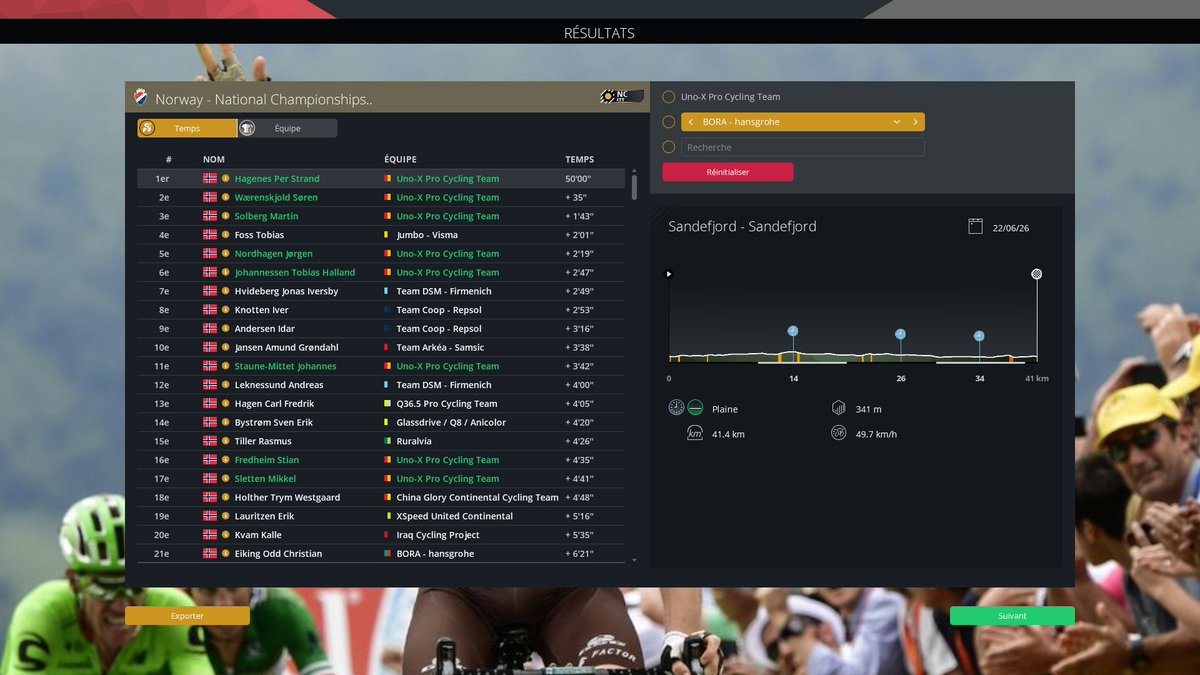Click intermediate time checkpoint at km 14
This screenshot has height=675, width=1200.
(793, 330)
